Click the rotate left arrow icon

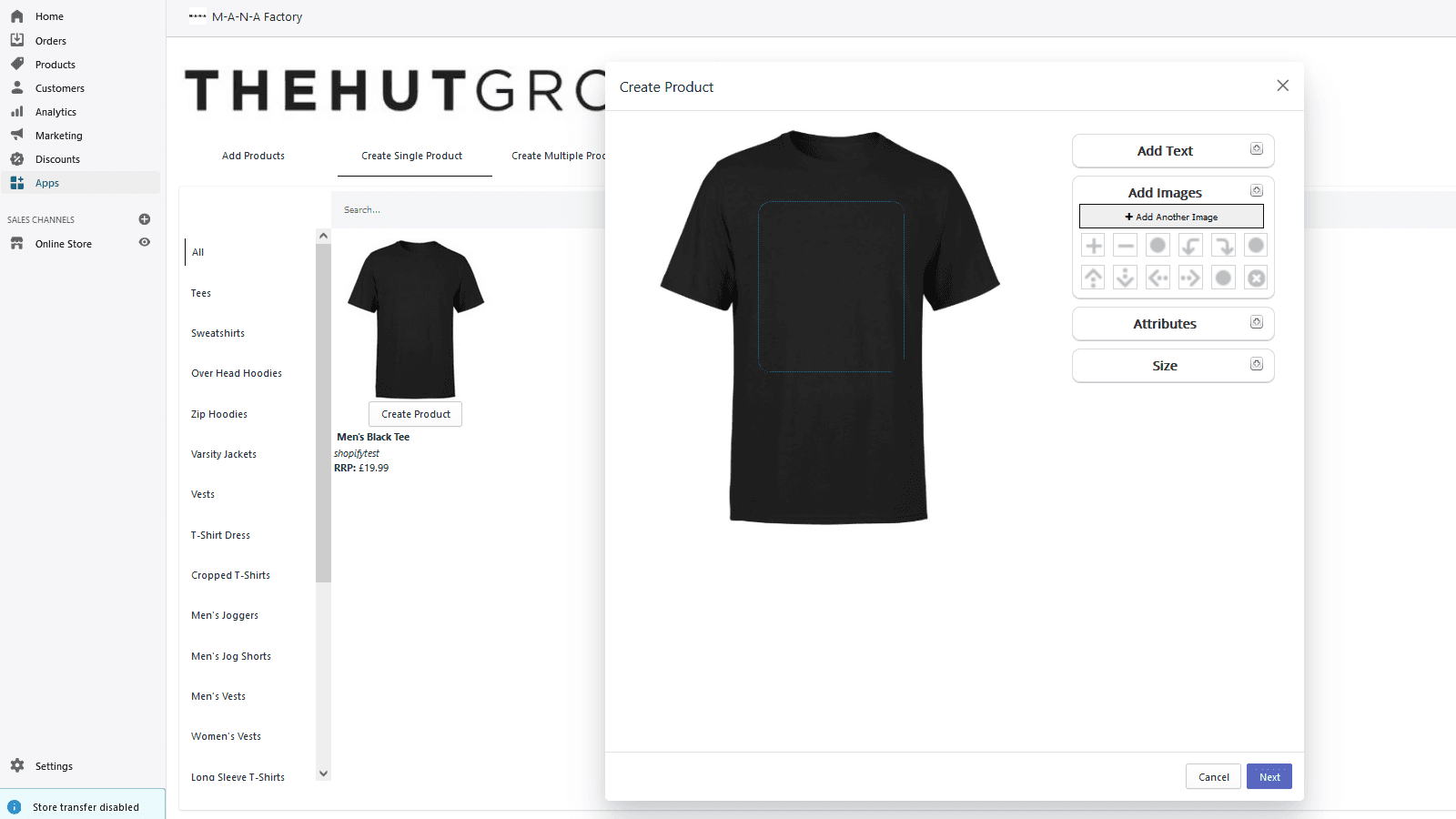(1190, 244)
